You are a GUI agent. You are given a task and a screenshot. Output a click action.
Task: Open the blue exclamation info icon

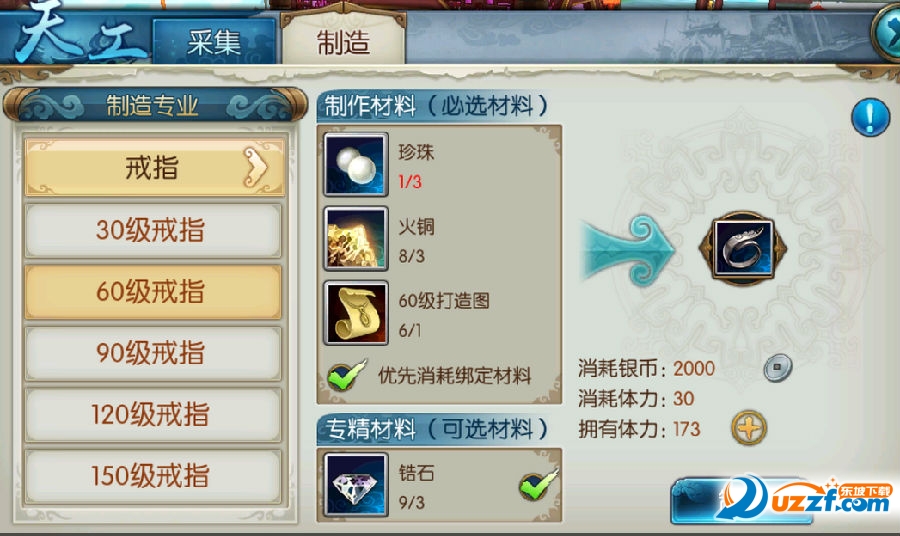[x=870, y=117]
